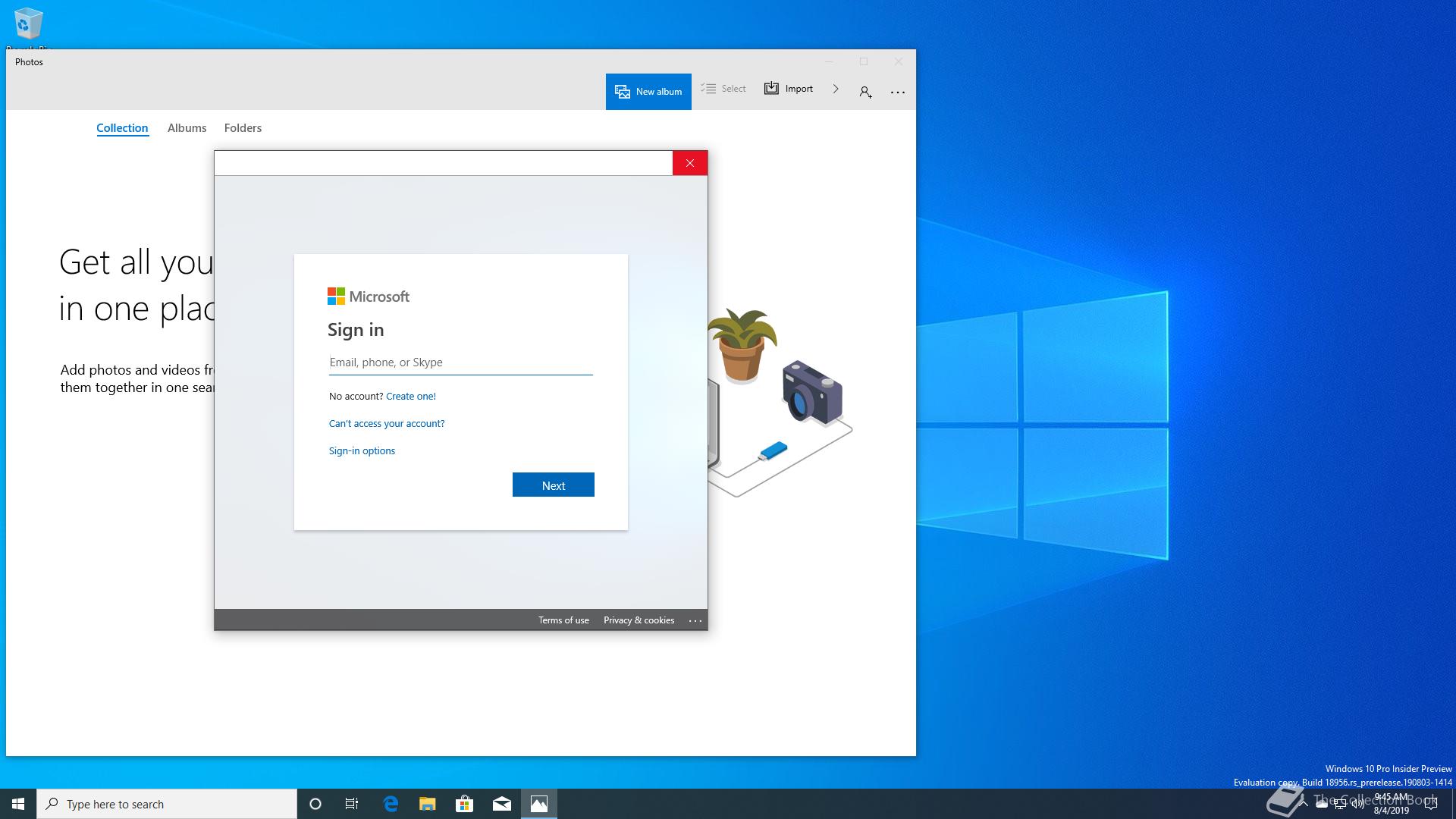The width and height of the screenshot is (1456, 819).
Task: Follow the Create one! link
Action: pos(411,396)
